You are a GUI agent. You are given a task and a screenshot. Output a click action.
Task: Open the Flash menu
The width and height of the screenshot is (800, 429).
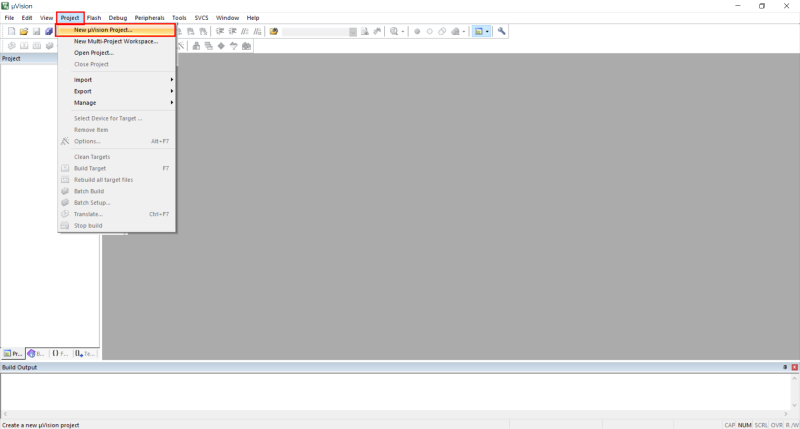pos(94,18)
